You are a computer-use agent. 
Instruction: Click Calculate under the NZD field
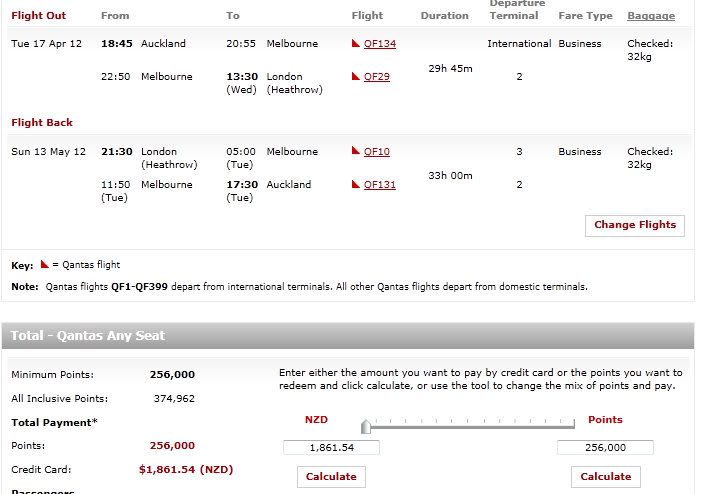coord(331,477)
